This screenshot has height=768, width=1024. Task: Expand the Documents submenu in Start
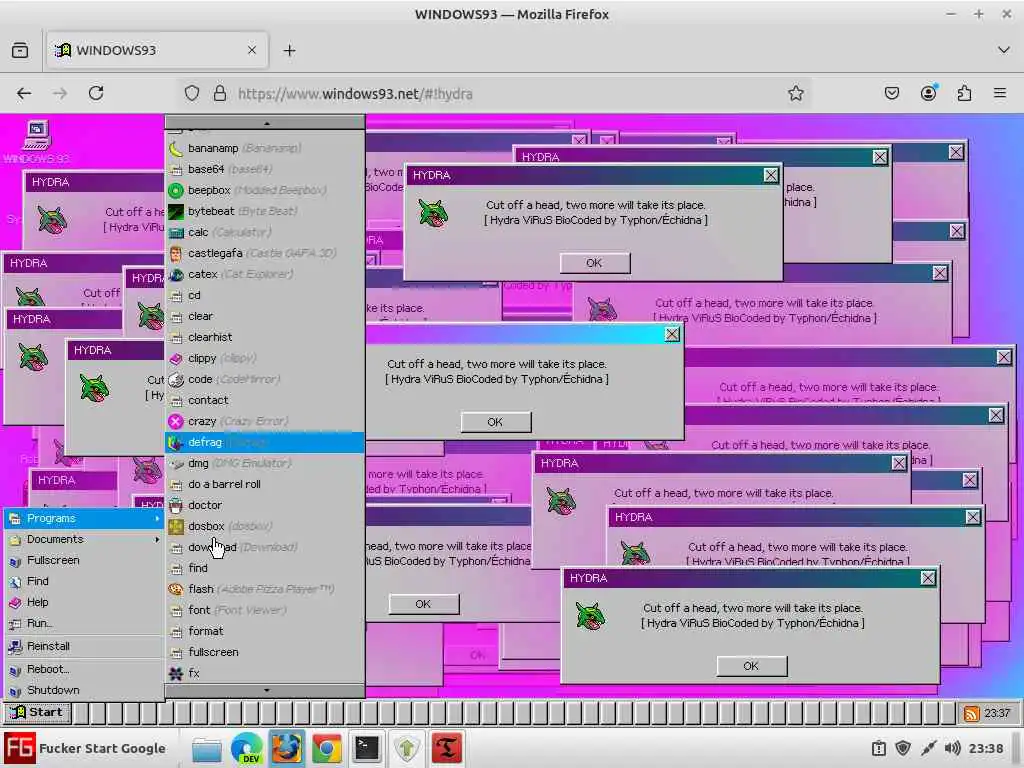pos(84,539)
